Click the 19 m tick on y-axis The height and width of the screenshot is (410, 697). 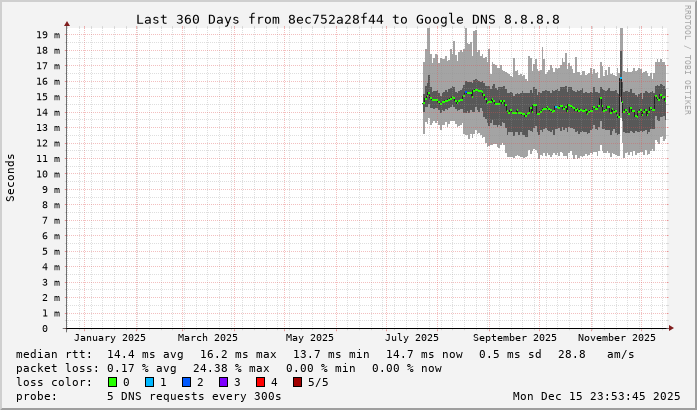48,35
